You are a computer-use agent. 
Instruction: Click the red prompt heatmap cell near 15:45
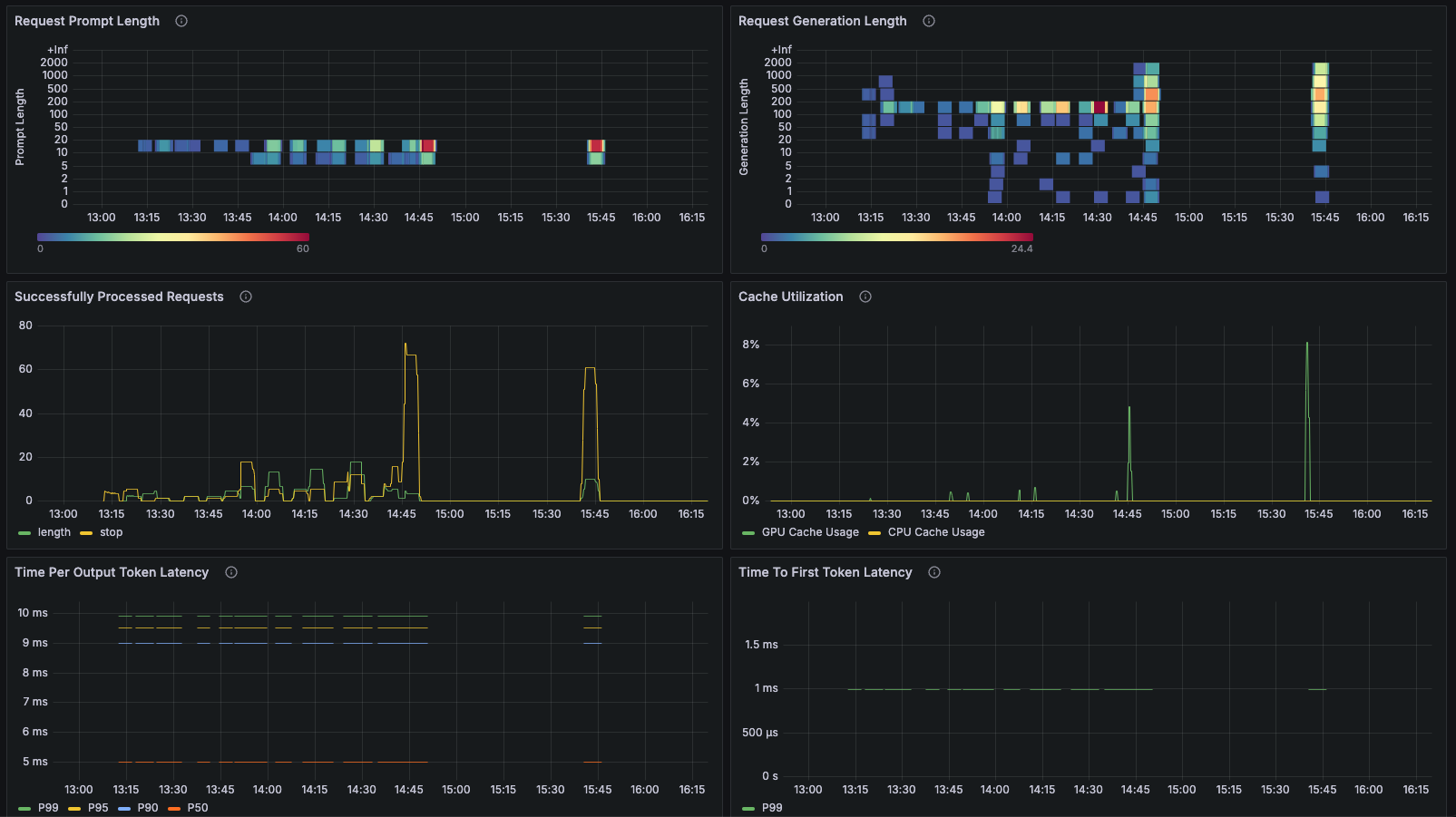coord(596,146)
